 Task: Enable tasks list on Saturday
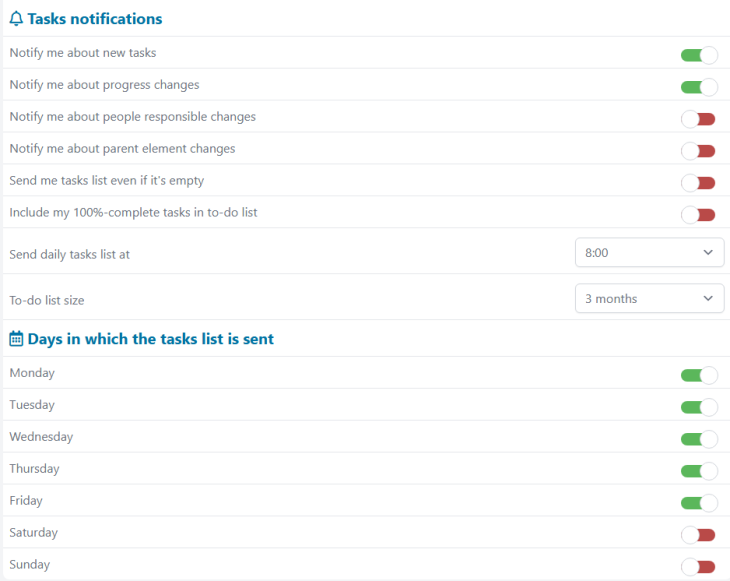[x=698, y=535]
